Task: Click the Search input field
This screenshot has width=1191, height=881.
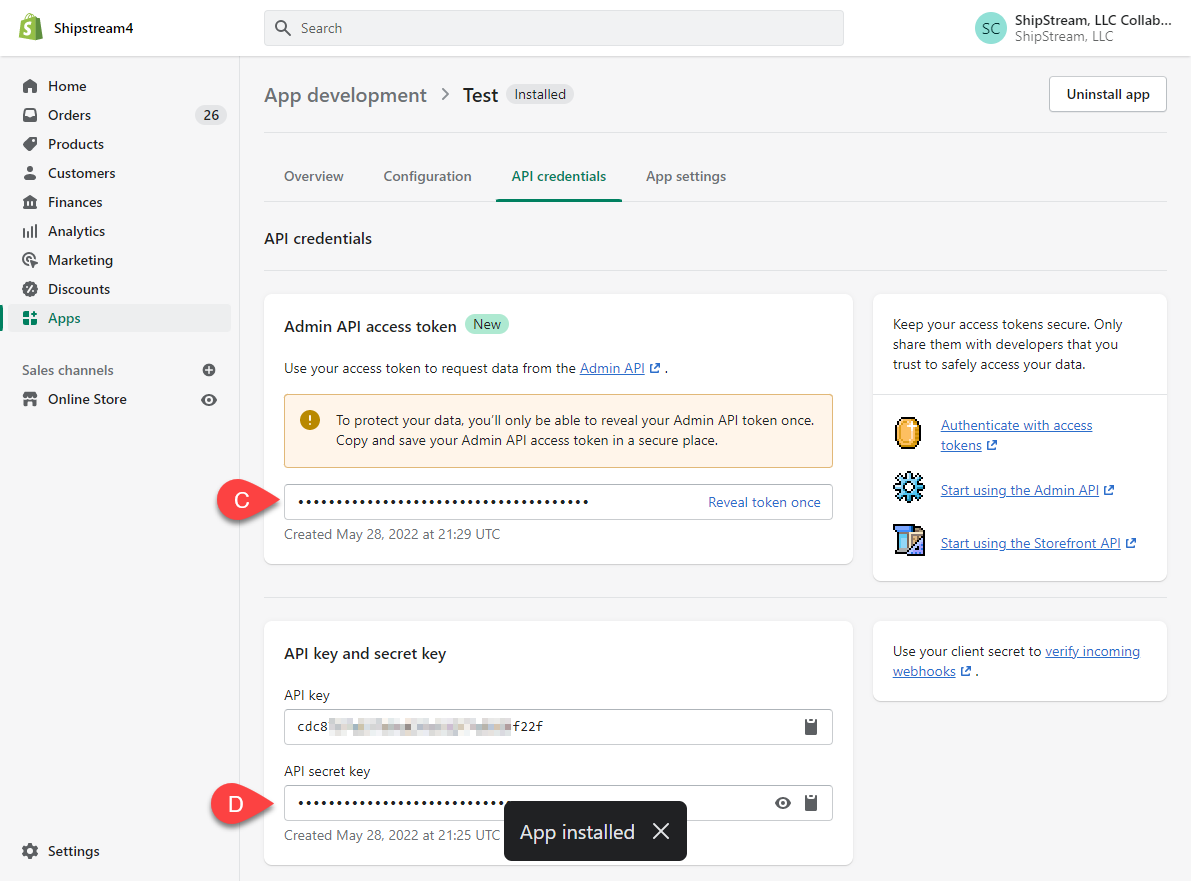Action: [554, 28]
